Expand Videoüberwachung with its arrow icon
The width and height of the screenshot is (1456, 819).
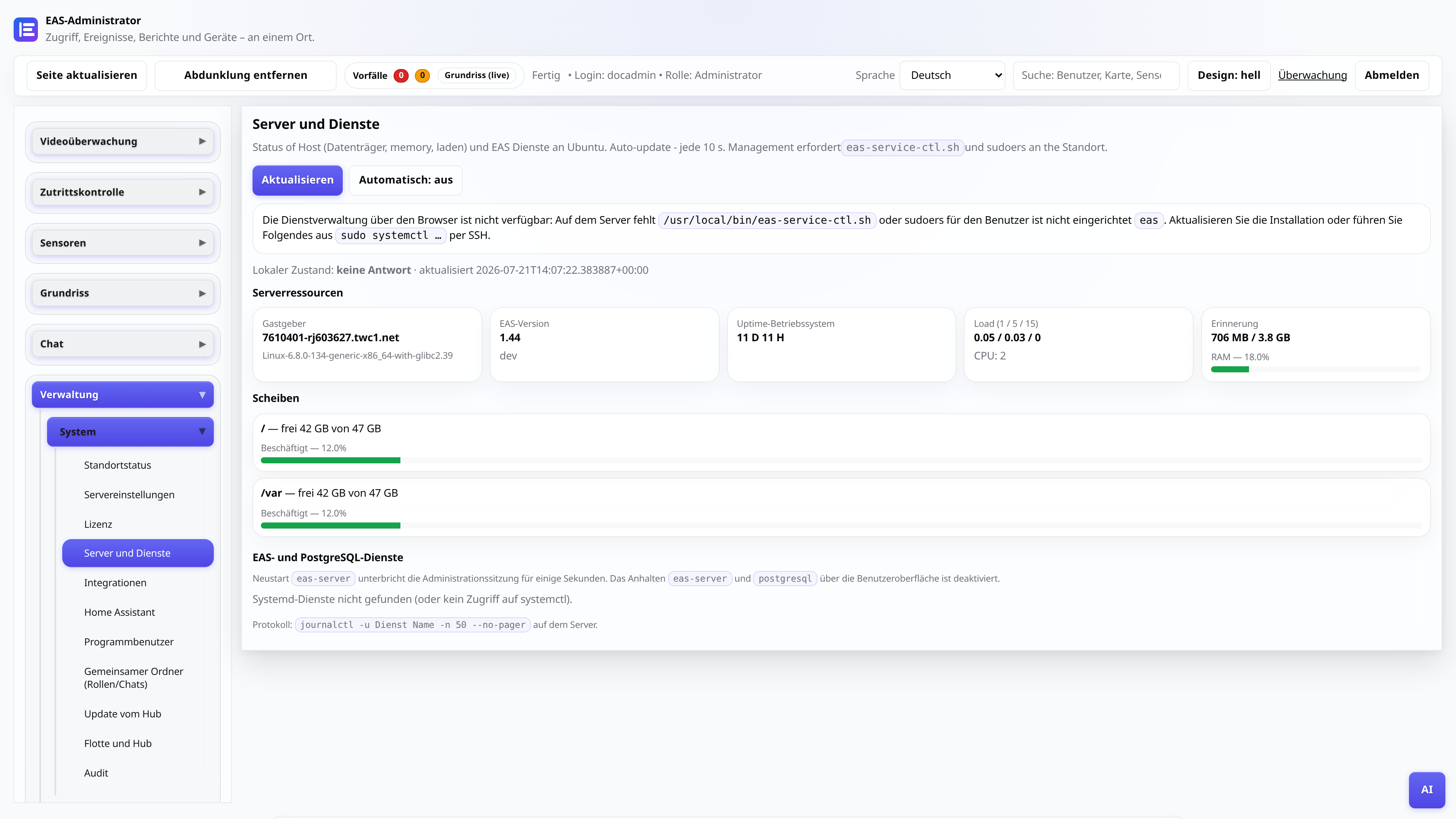(202, 141)
